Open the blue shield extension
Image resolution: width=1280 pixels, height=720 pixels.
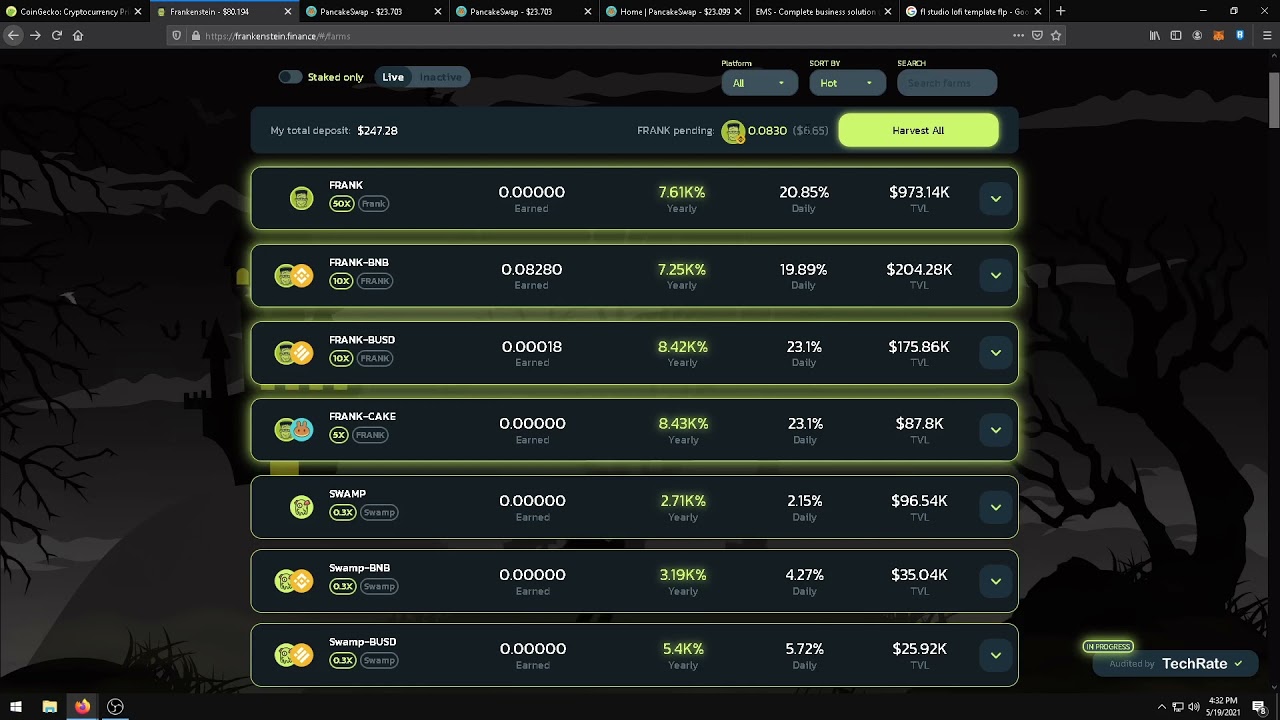pyautogui.click(x=1240, y=35)
